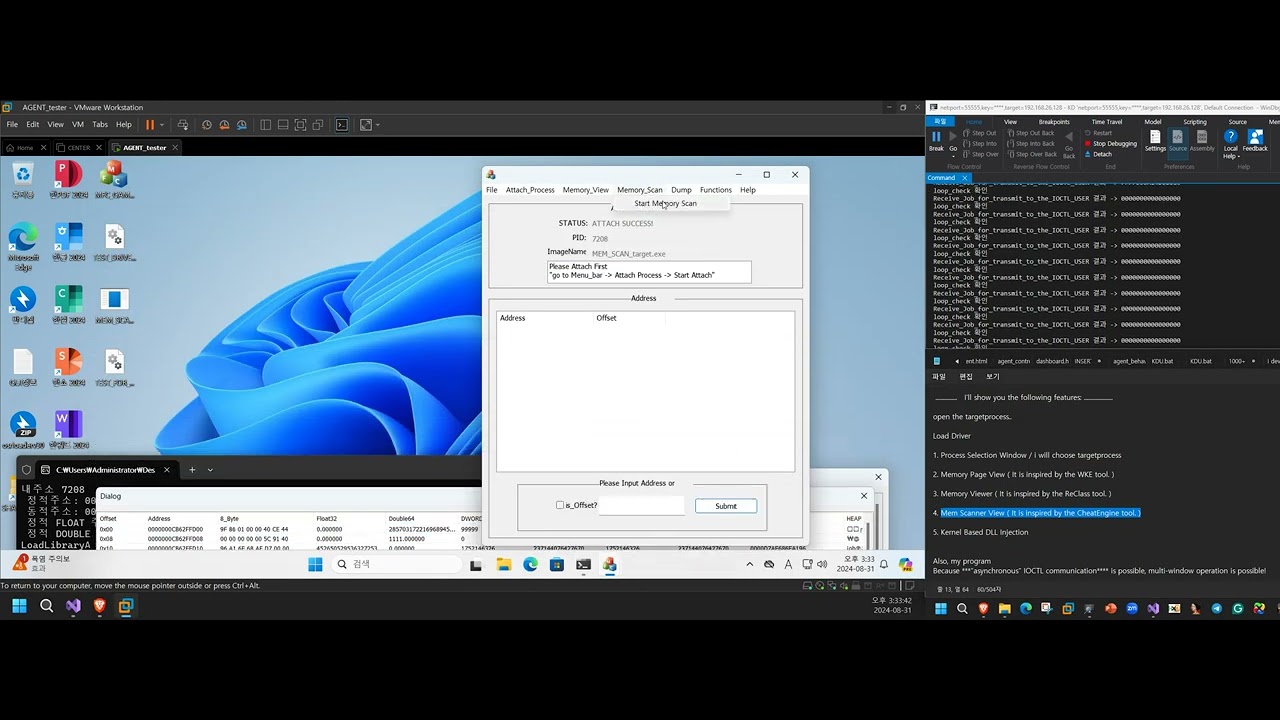Click Step Over in WinDbg flow control
1280x720 pixels.
pyautogui.click(x=979, y=155)
